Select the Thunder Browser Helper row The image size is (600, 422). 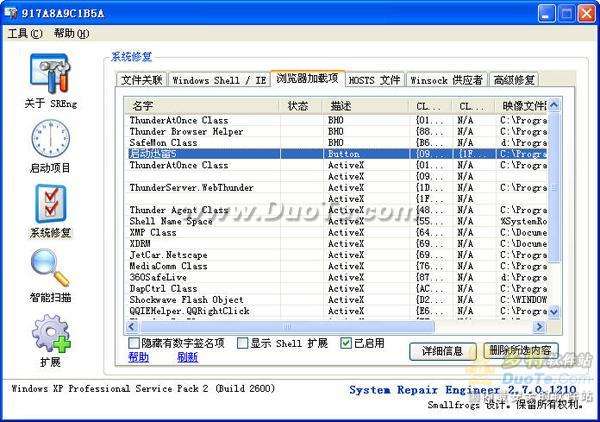337,132
